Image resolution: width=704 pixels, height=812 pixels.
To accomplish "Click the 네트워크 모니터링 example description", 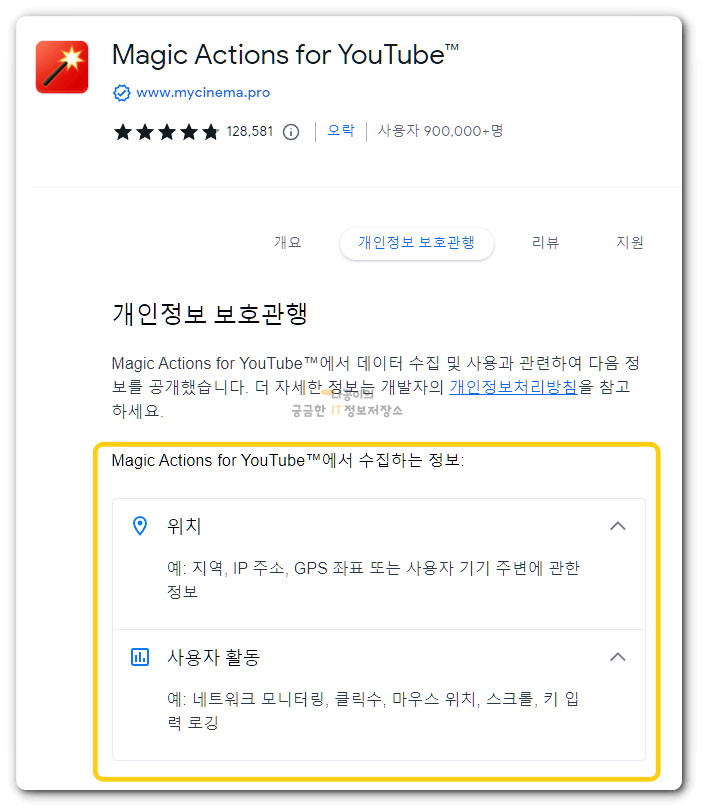I will click(373, 711).
